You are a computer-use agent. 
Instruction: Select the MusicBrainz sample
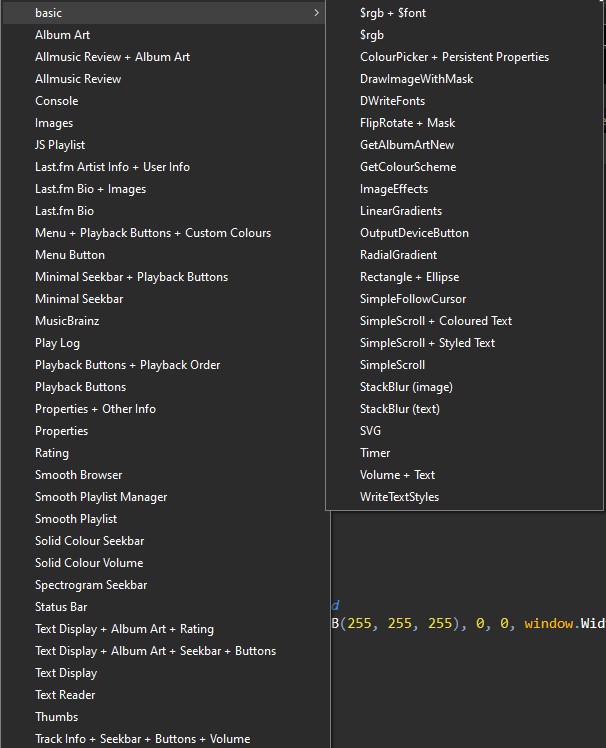click(x=67, y=321)
